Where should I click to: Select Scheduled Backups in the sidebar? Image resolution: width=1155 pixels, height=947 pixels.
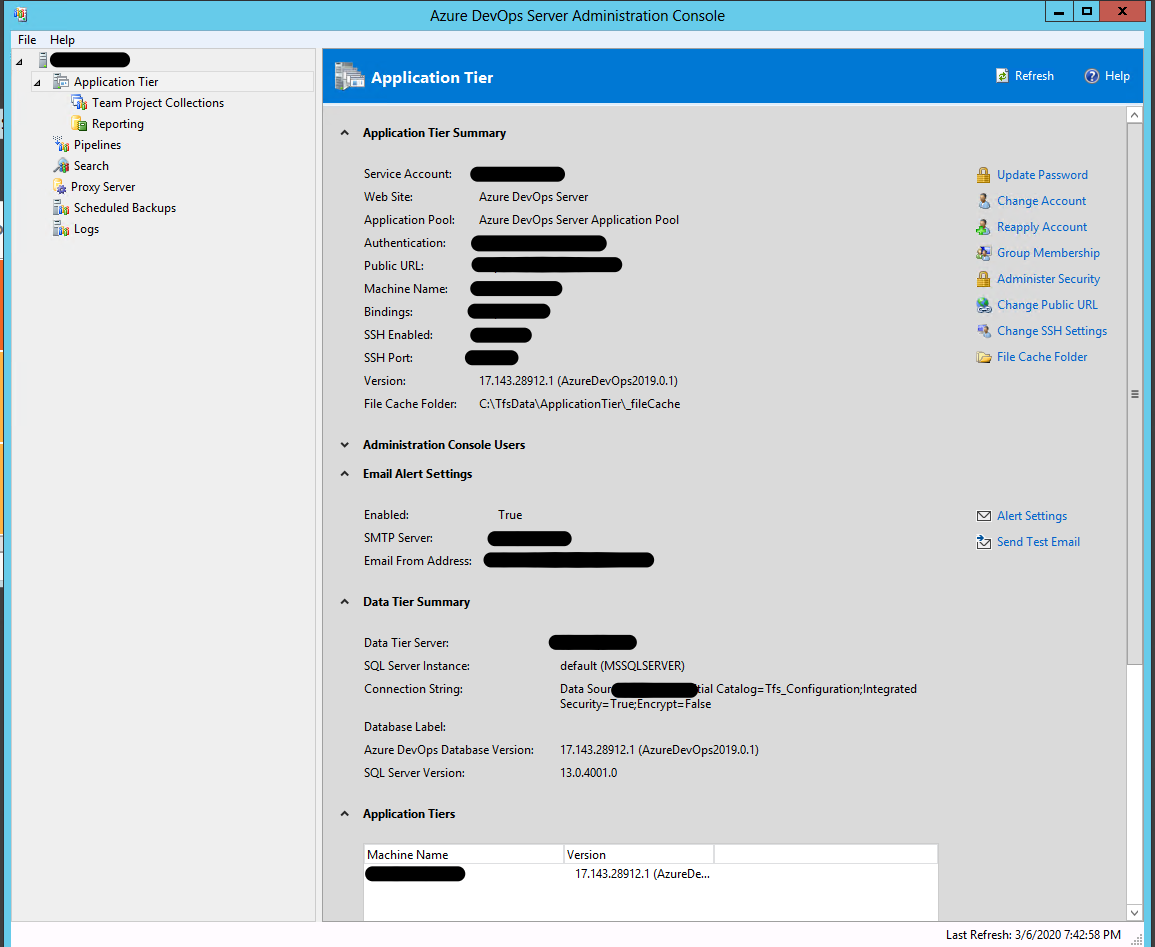(x=124, y=208)
